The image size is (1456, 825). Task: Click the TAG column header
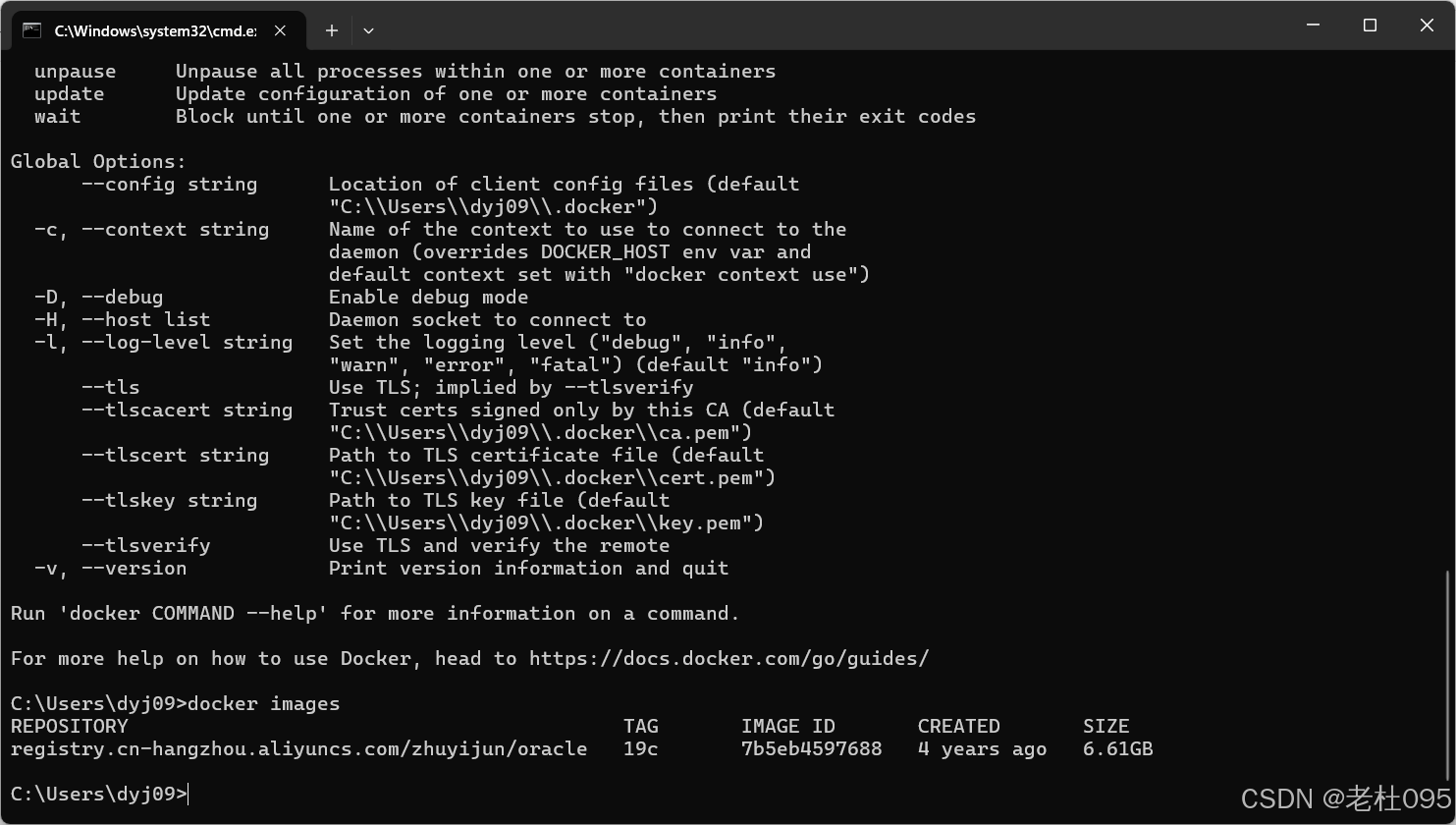[641, 726]
